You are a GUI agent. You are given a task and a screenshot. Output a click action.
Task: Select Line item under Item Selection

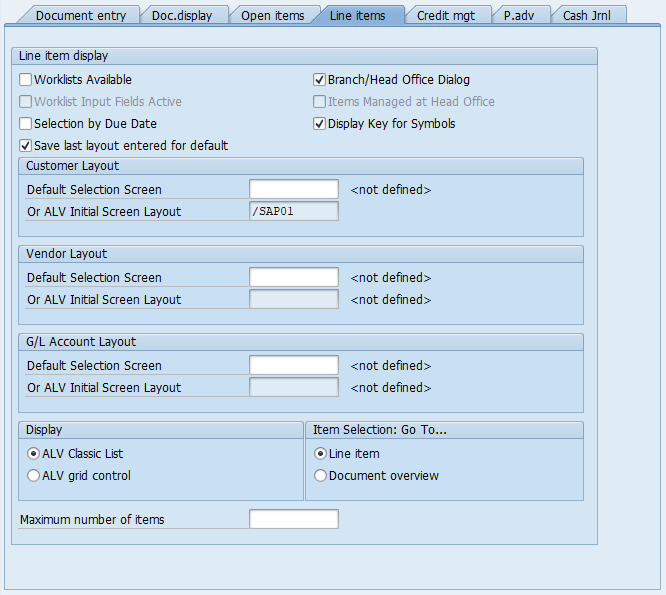(320, 454)
